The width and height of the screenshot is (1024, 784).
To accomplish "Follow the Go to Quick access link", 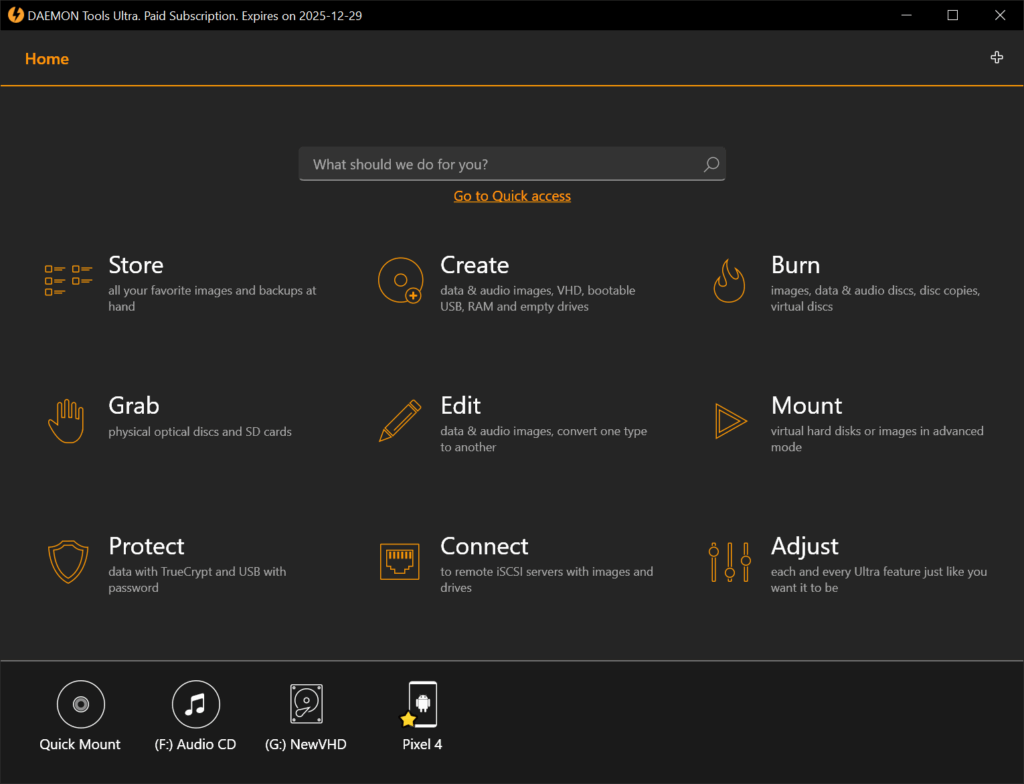I will (x=512, y=195).
